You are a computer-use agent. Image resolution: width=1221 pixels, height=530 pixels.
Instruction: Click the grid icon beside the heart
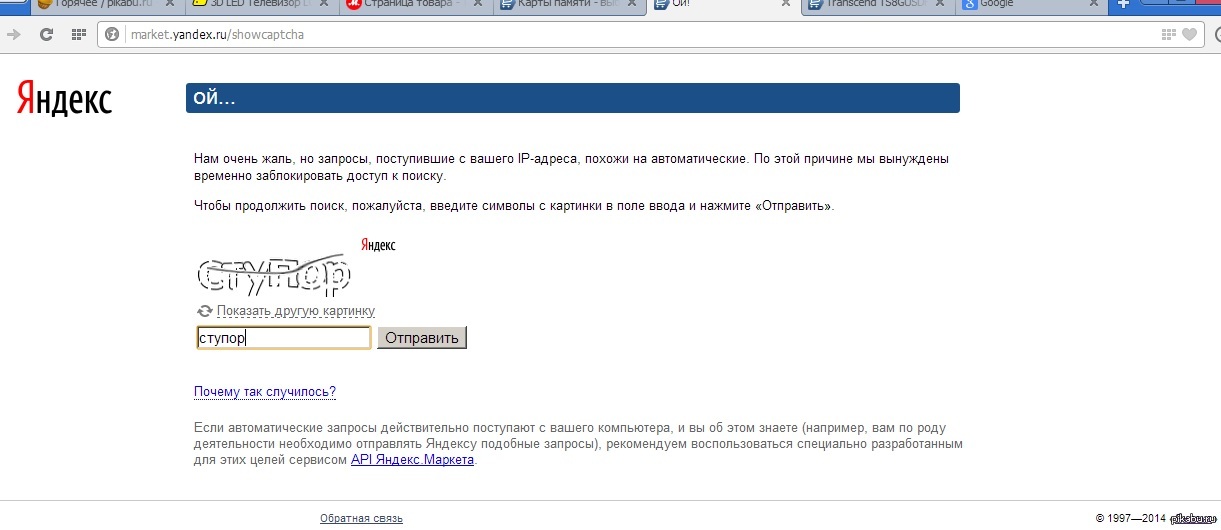(1168, 35)
